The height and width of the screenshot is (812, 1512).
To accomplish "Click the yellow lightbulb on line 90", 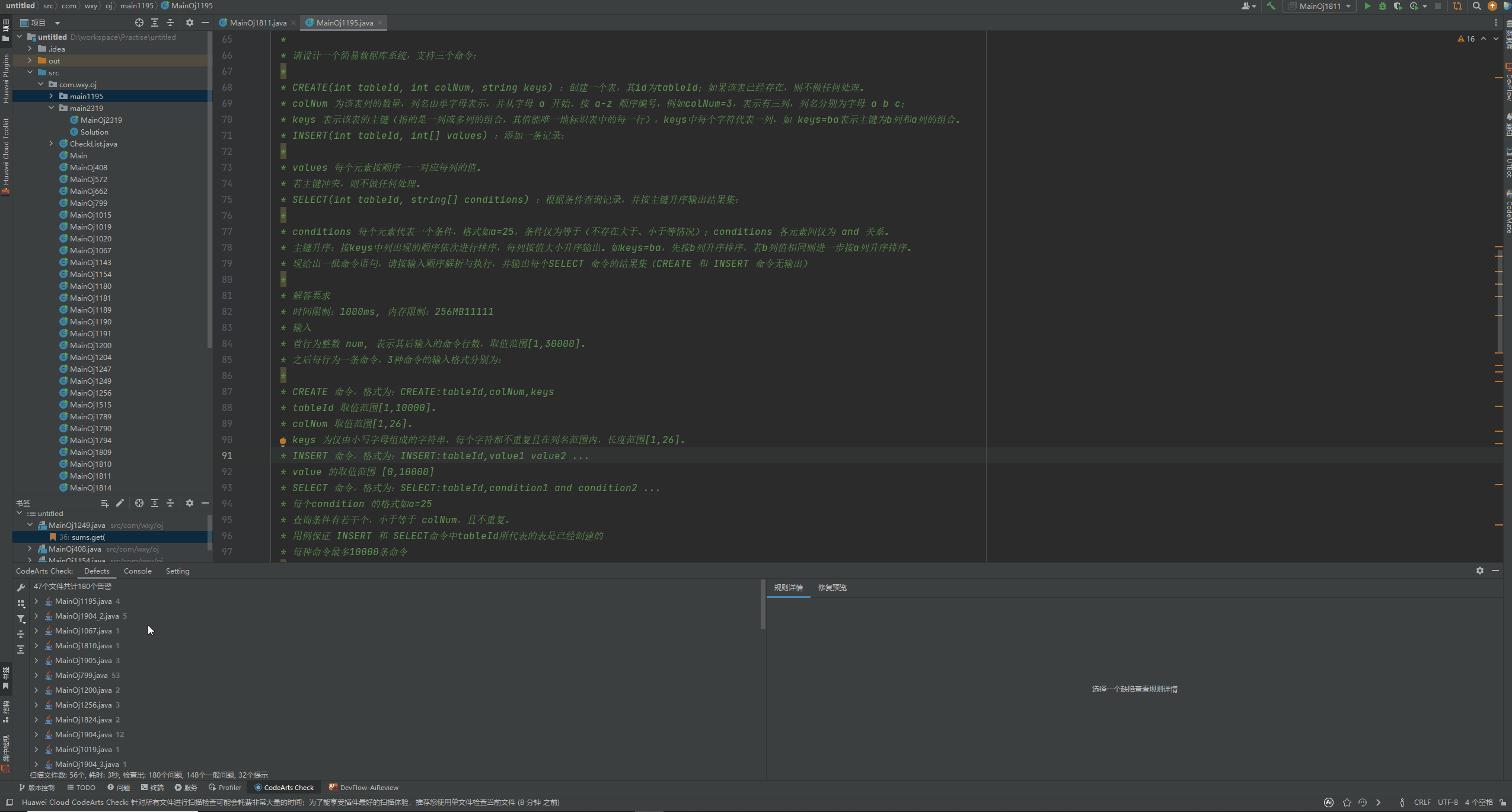I will (283, 441).
